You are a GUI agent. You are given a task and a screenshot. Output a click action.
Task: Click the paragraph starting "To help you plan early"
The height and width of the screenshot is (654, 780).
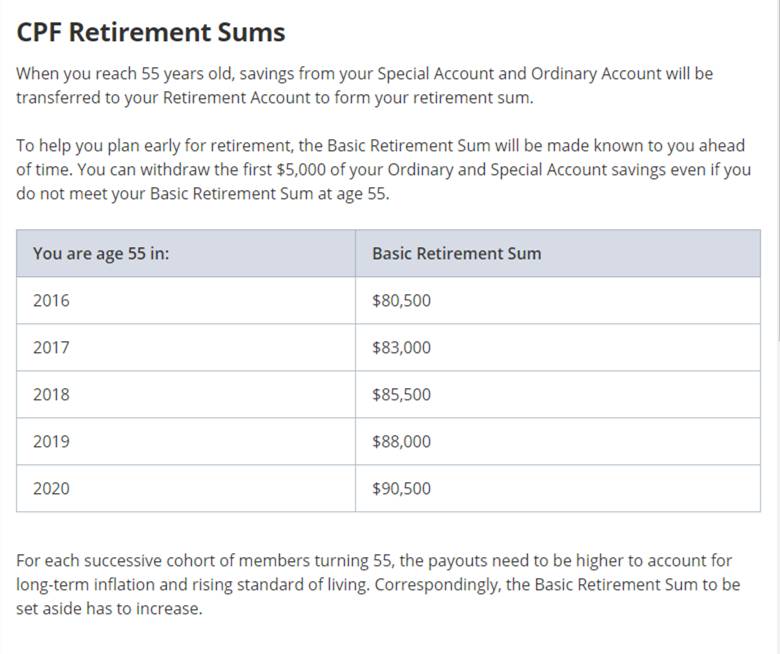point(380,169)
